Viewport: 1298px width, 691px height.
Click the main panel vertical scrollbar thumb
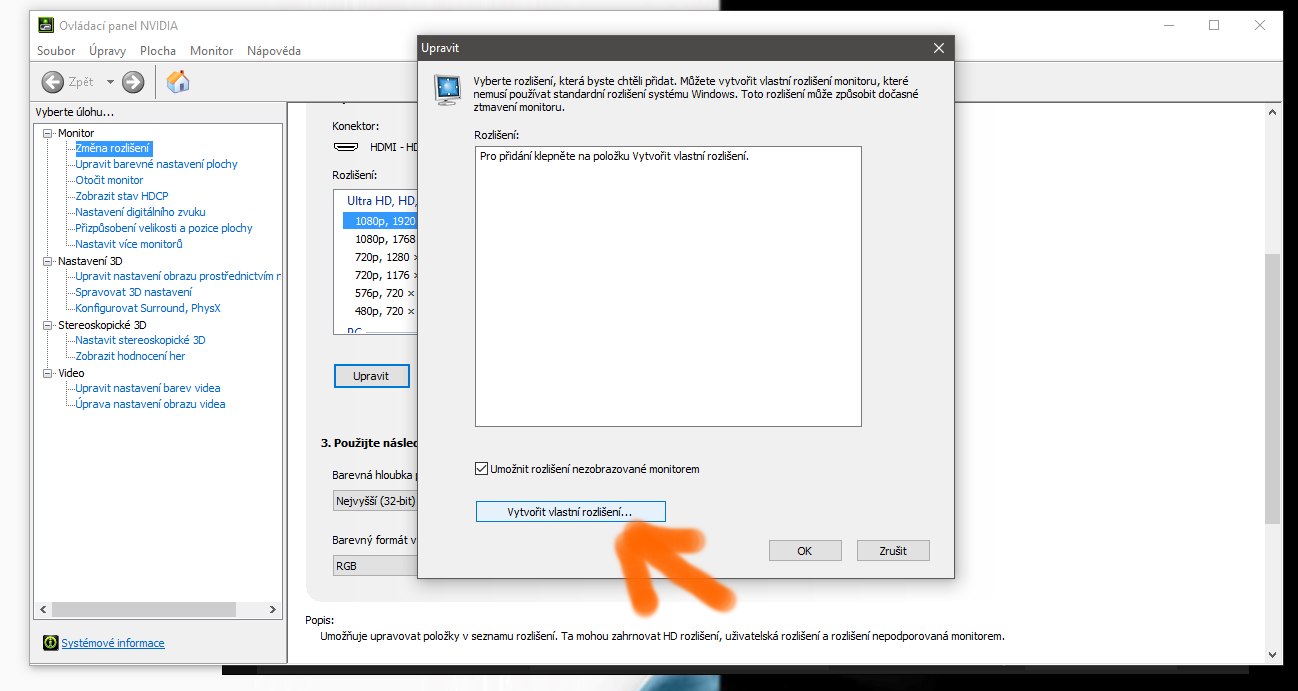(1272, 388)
